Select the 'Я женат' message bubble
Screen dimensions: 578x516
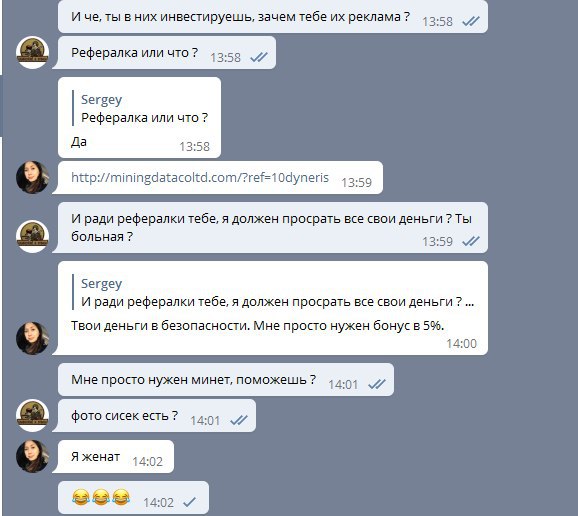[116, 457]
